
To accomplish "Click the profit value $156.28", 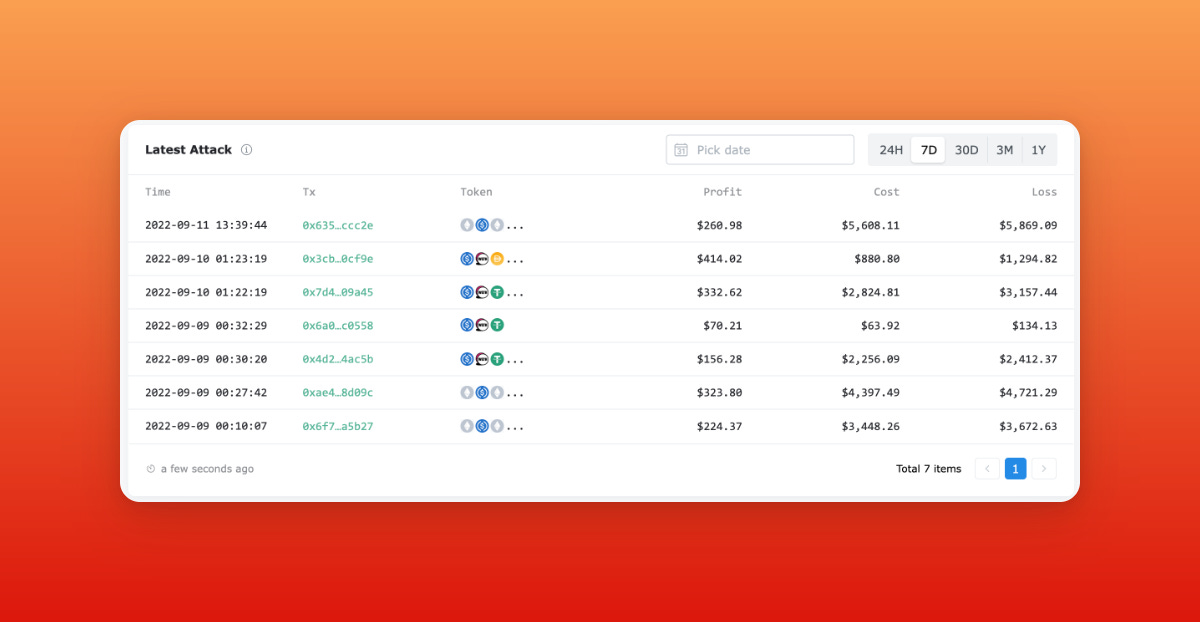I will [719, 359].
